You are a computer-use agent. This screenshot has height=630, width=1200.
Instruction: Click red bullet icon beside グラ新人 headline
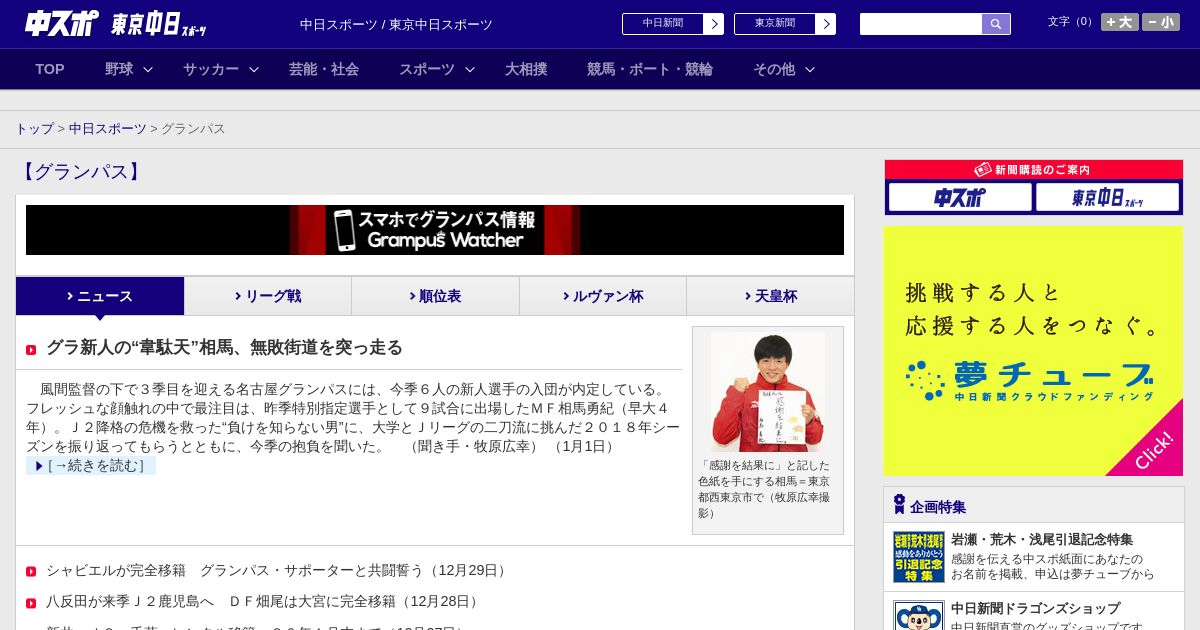(x=31, y=349)
